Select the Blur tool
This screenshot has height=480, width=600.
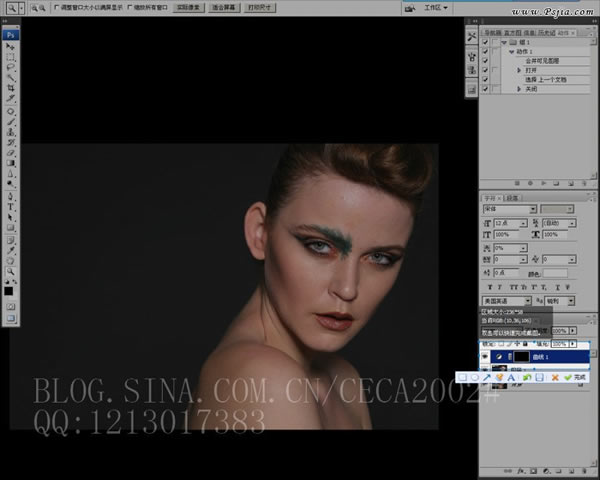pyautogui.click(x=10, y=173)
